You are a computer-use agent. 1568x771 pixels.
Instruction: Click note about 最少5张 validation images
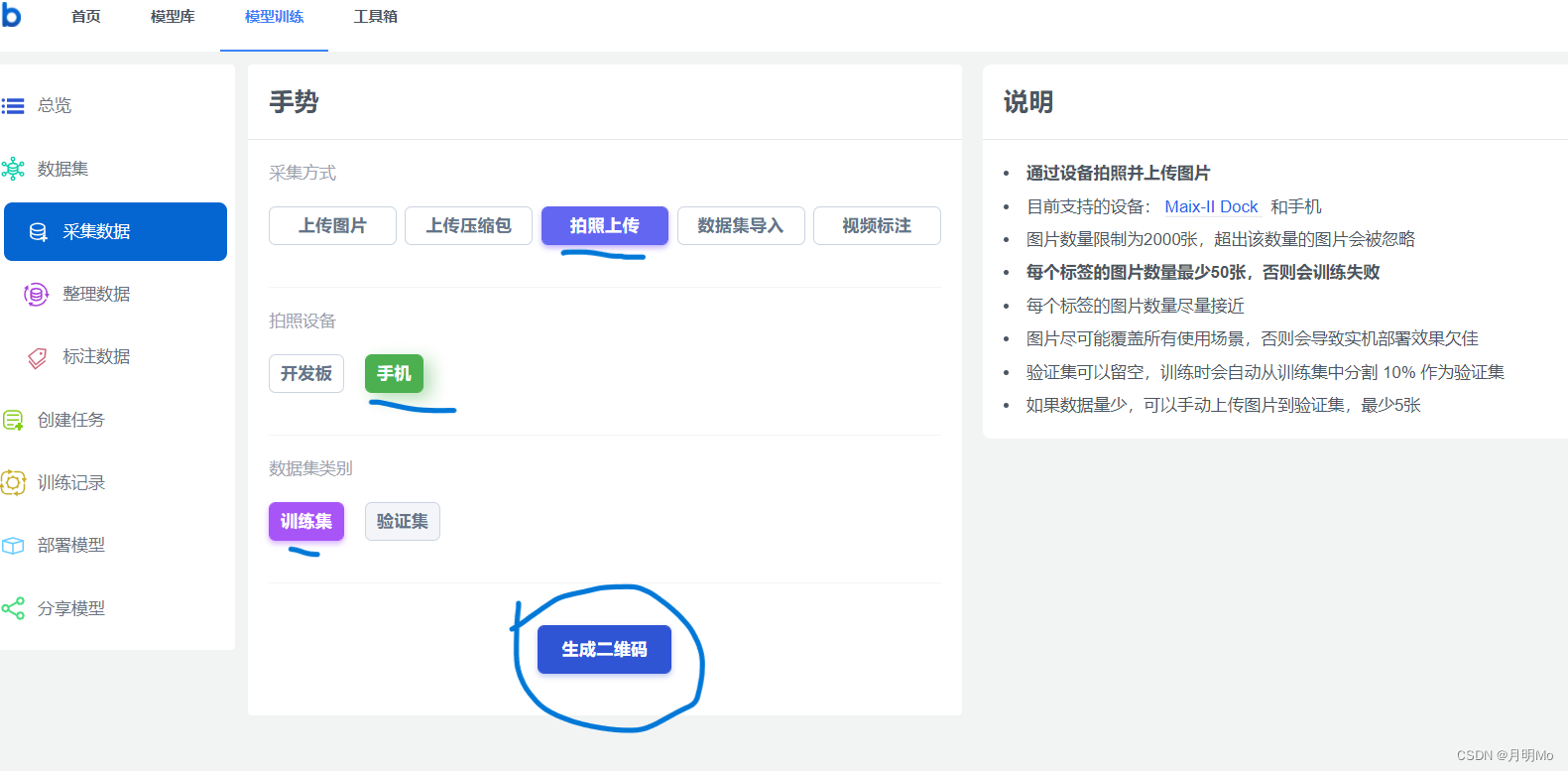click(1223, 405)
